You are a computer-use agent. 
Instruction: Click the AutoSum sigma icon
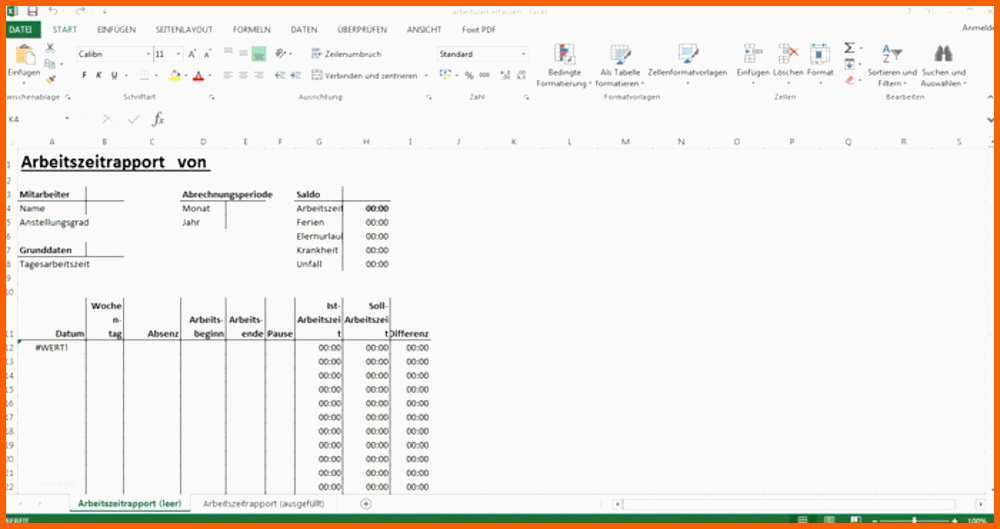849,48
